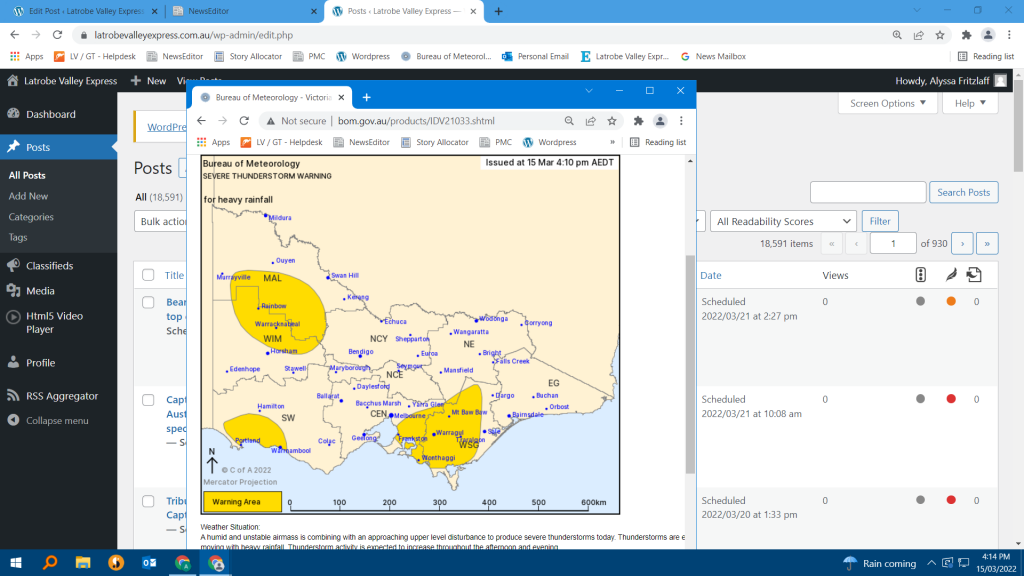Select checkbox for post scheduled 2022/03/20
The image size is (1024, 576).
click(148, 501)
